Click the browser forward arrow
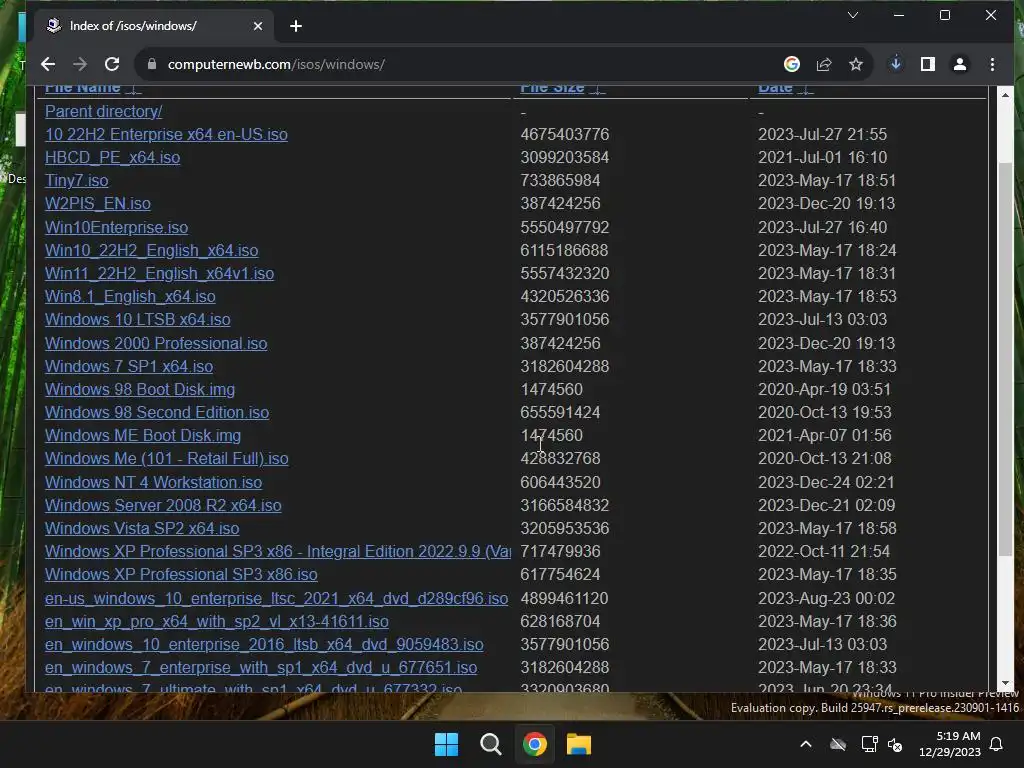 coord(80,64)
